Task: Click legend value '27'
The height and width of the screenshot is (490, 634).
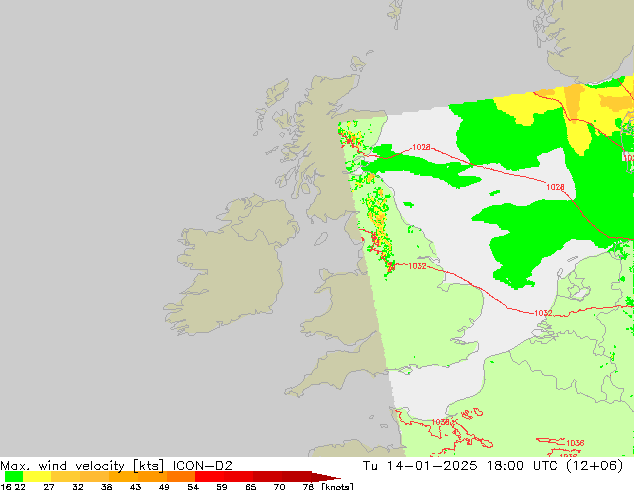Action: 49,486
